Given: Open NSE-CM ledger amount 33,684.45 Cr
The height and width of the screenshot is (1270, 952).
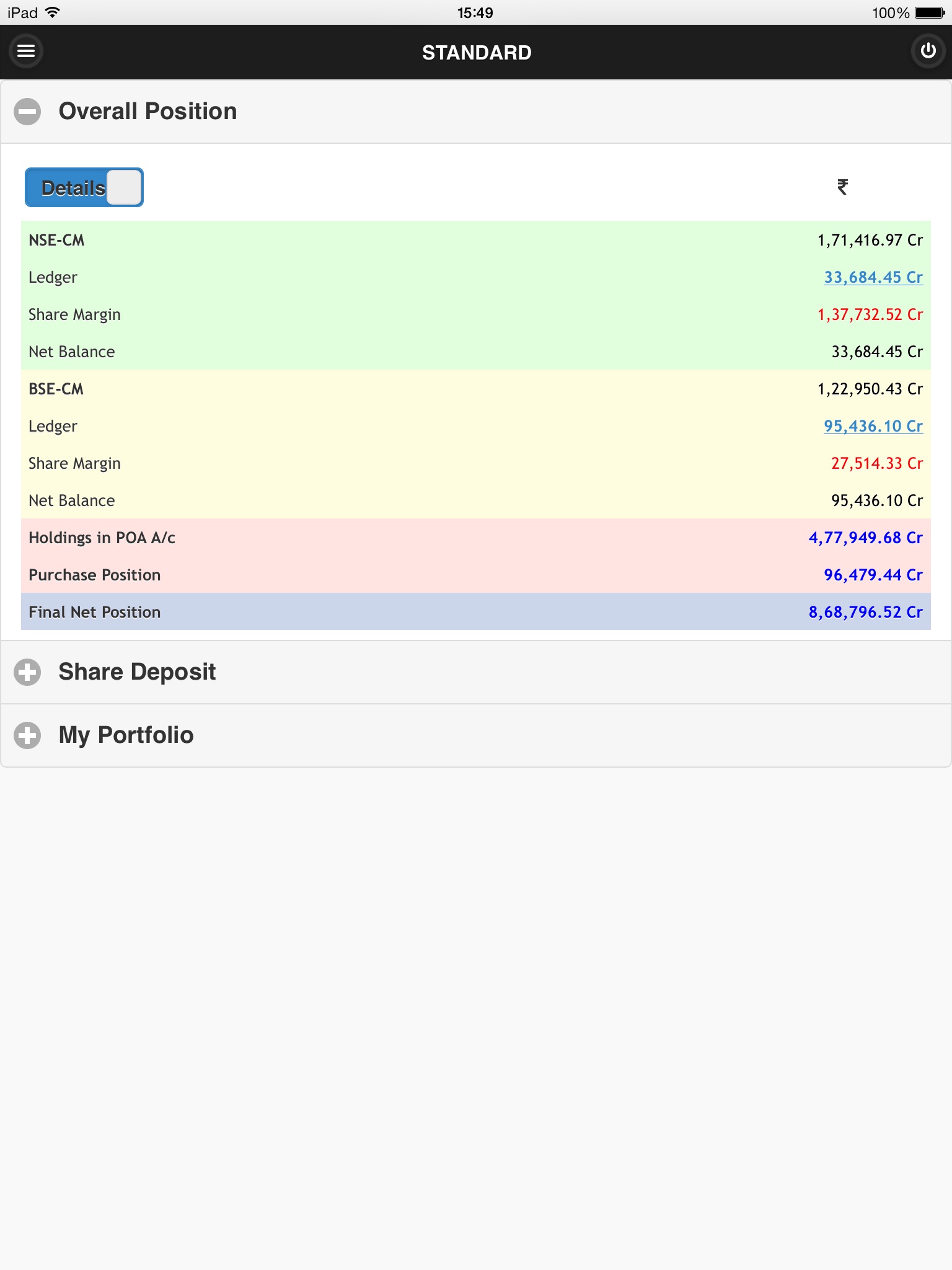Looking at the screenshot, I should [x=873, y=277].
